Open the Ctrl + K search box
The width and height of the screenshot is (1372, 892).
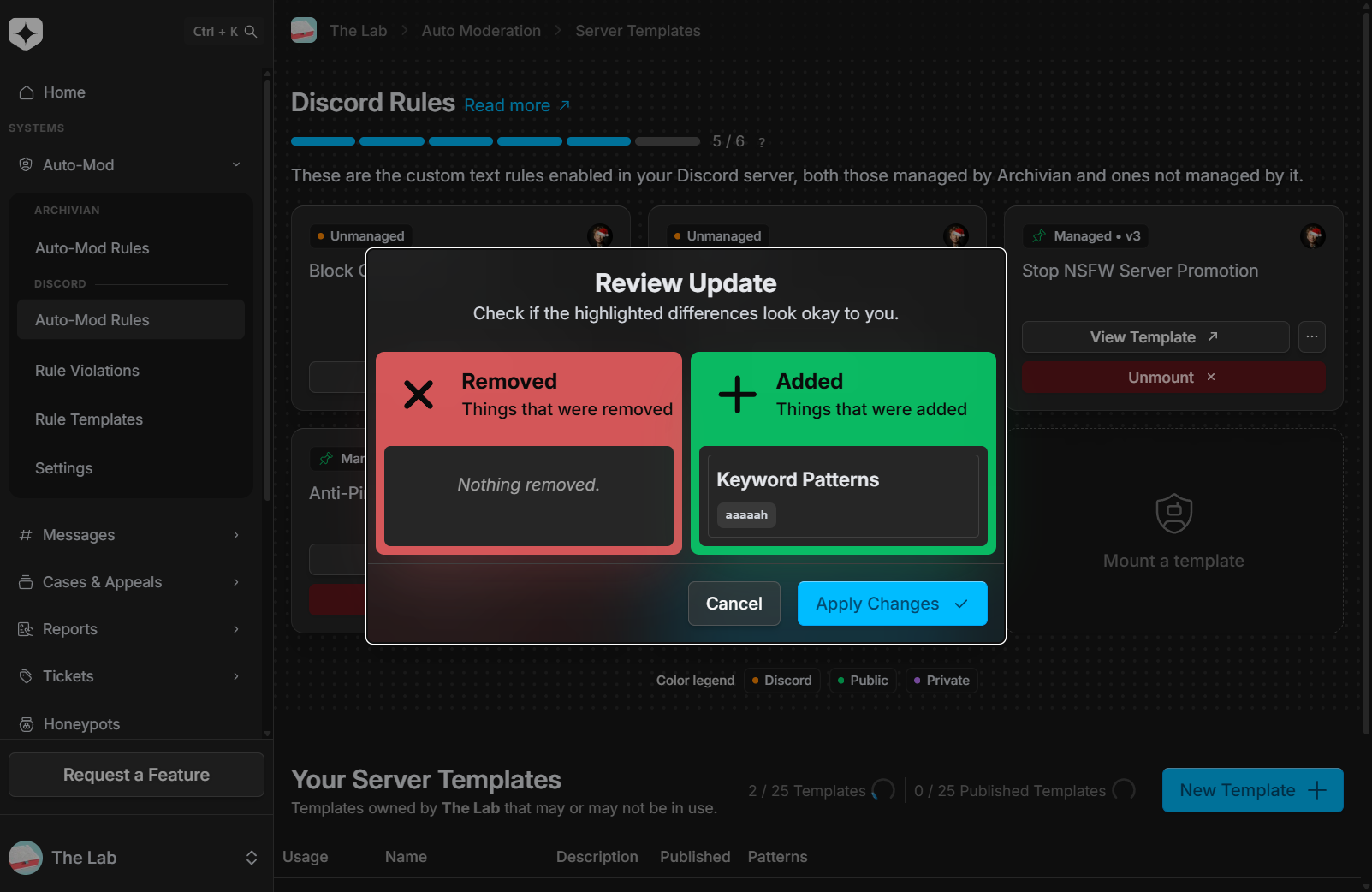224,32
